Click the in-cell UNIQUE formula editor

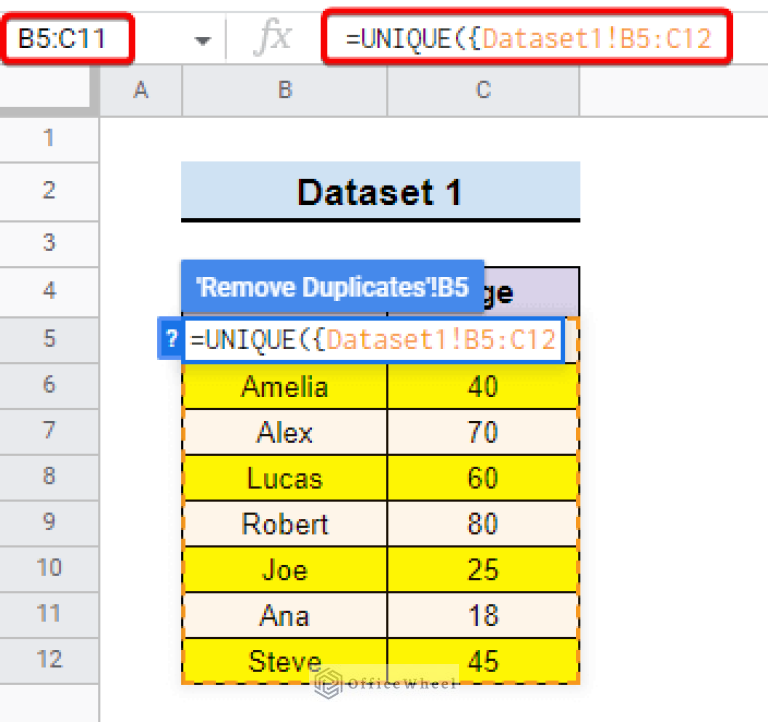point(372,340)
